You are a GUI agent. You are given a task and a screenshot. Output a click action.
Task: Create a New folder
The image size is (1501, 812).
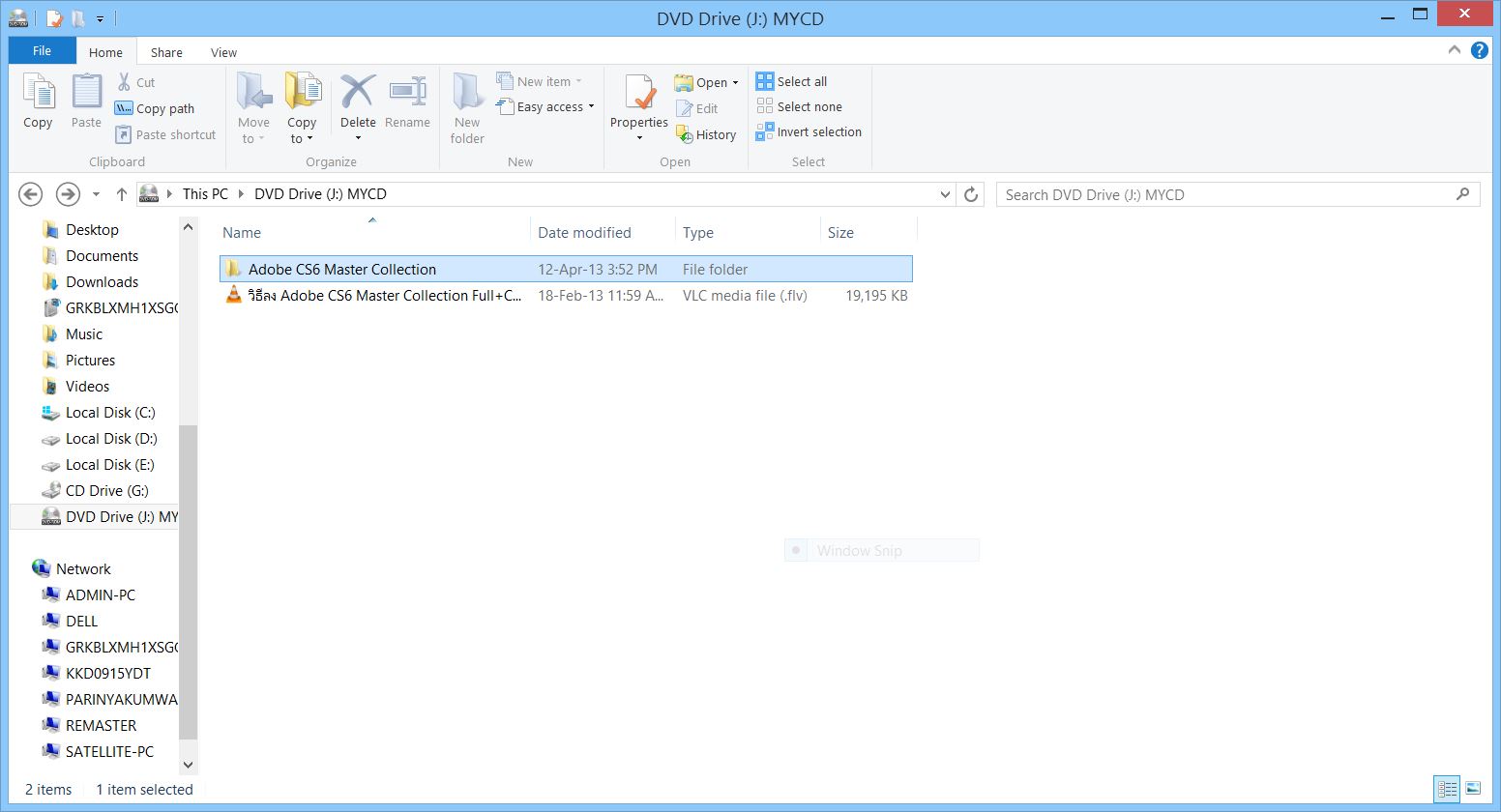pos(467,108)
